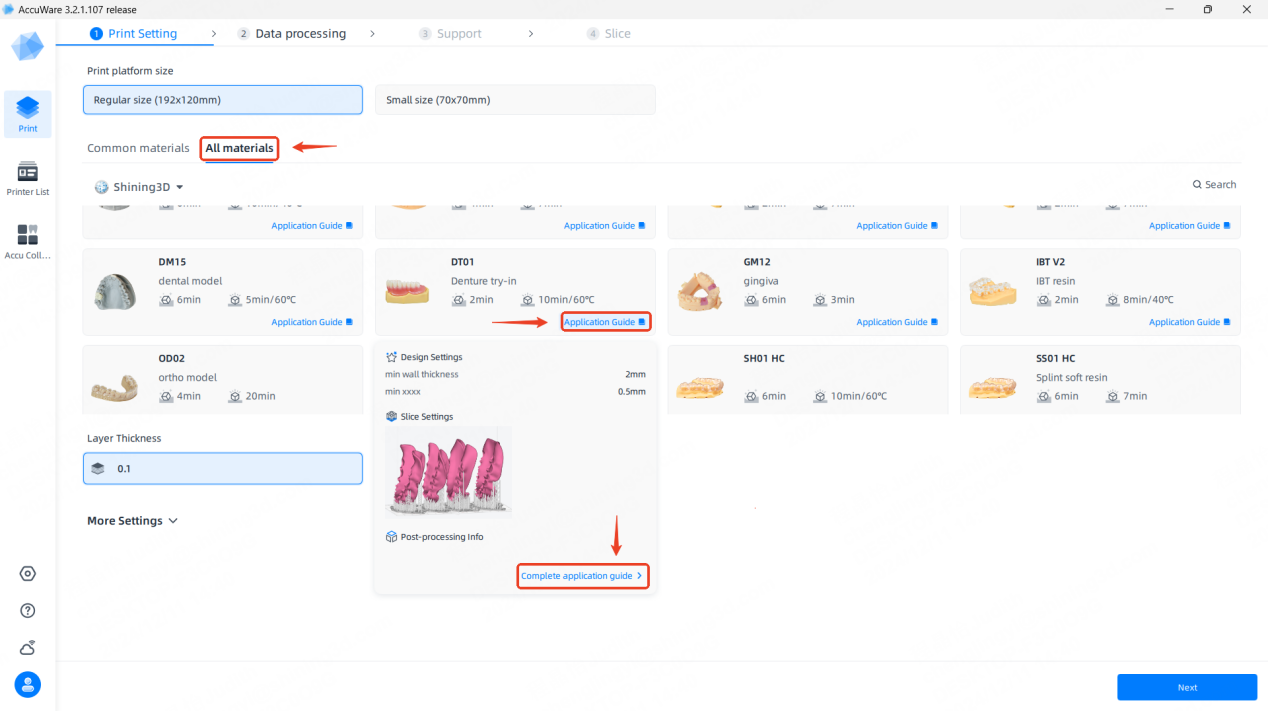Click the SH01 HC cure time icon

point(820,396)
